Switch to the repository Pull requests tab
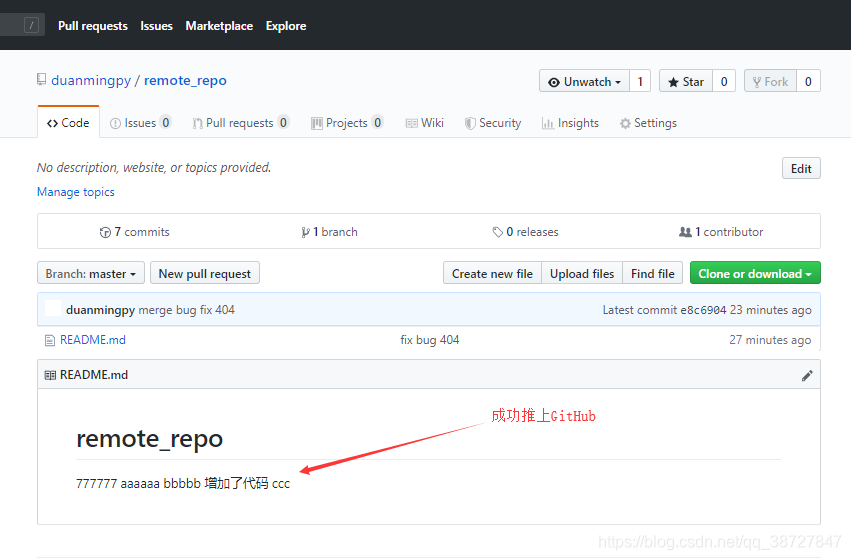This screenshot has width=851, height=560. (240, 123)
